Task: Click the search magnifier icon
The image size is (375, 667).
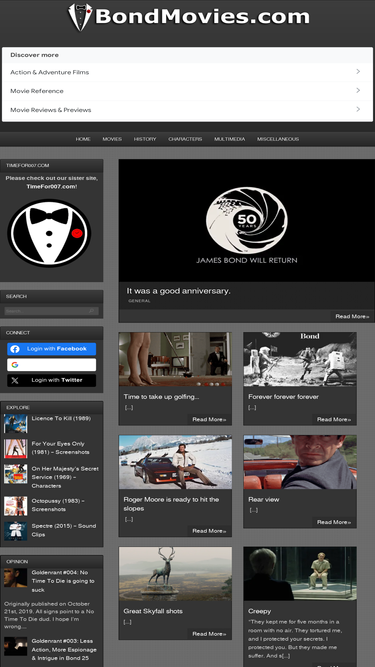Action: [x=91, y=311]
